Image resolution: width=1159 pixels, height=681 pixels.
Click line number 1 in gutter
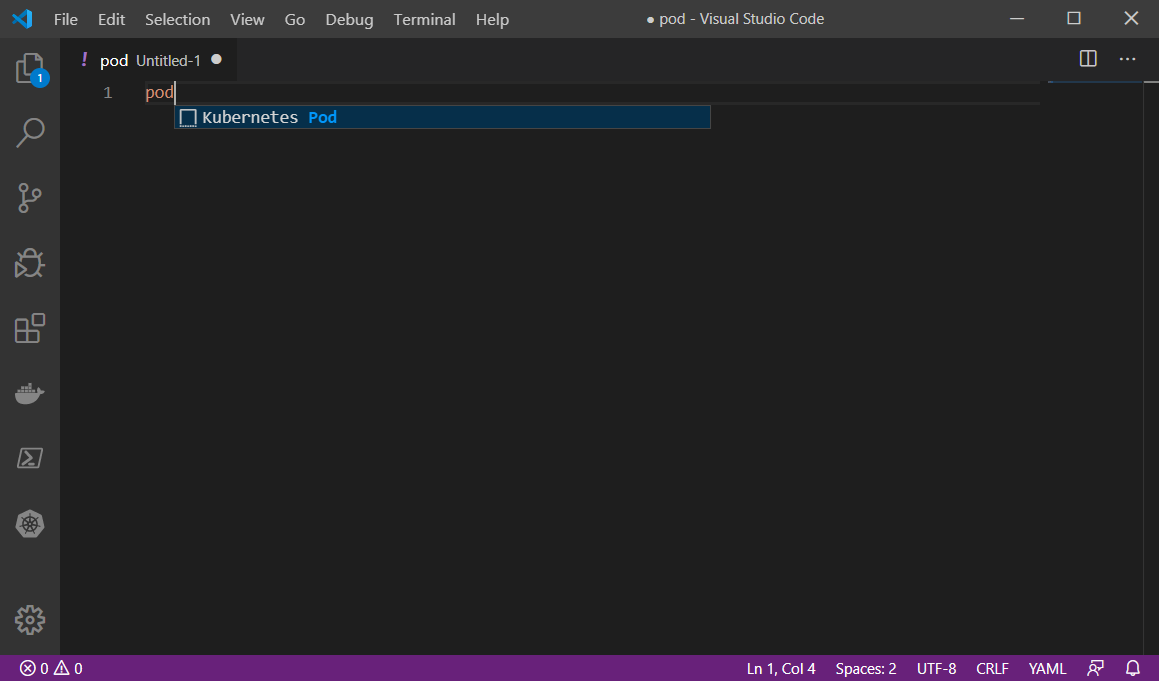pyautogui.click(x=108, y=92)
